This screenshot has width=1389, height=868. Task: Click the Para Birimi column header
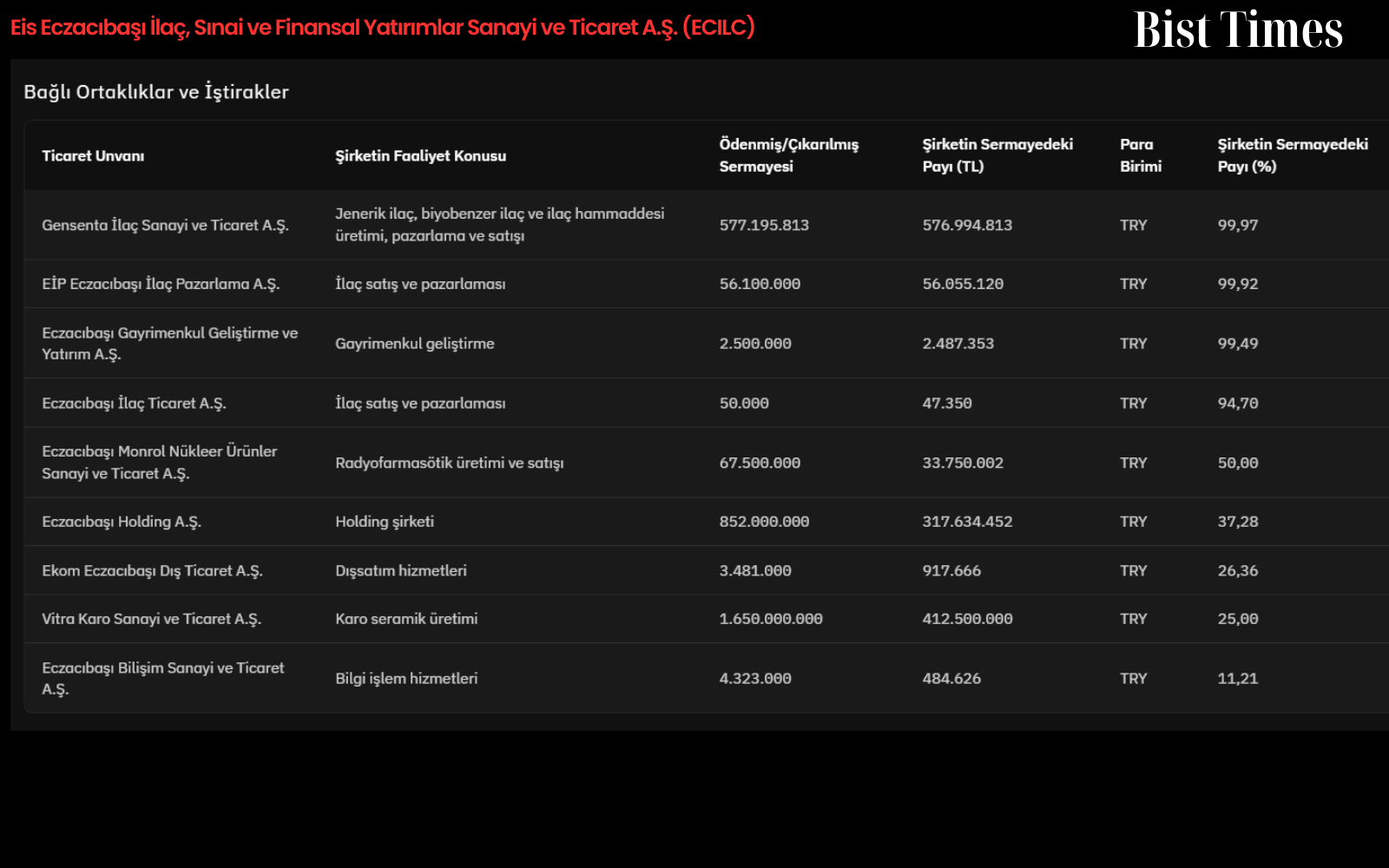[x=1140, y=155]
